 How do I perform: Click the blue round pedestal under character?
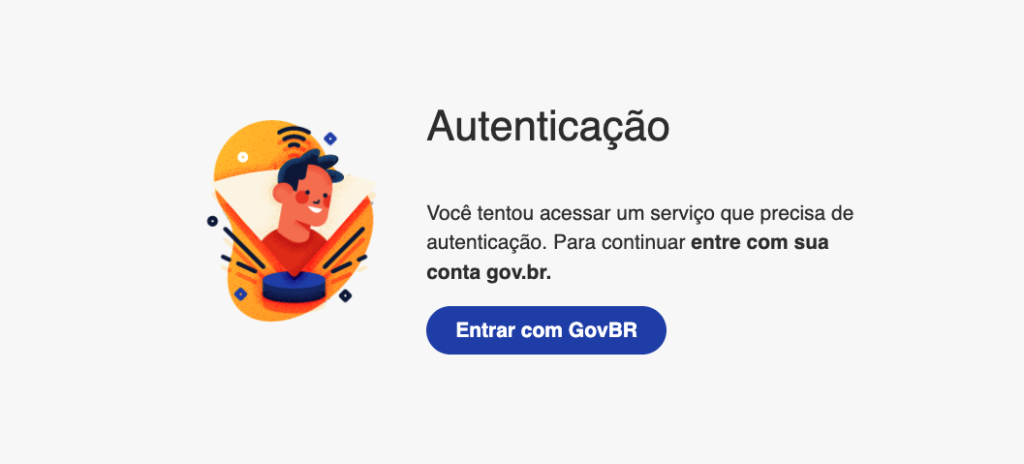click(294, 288)
